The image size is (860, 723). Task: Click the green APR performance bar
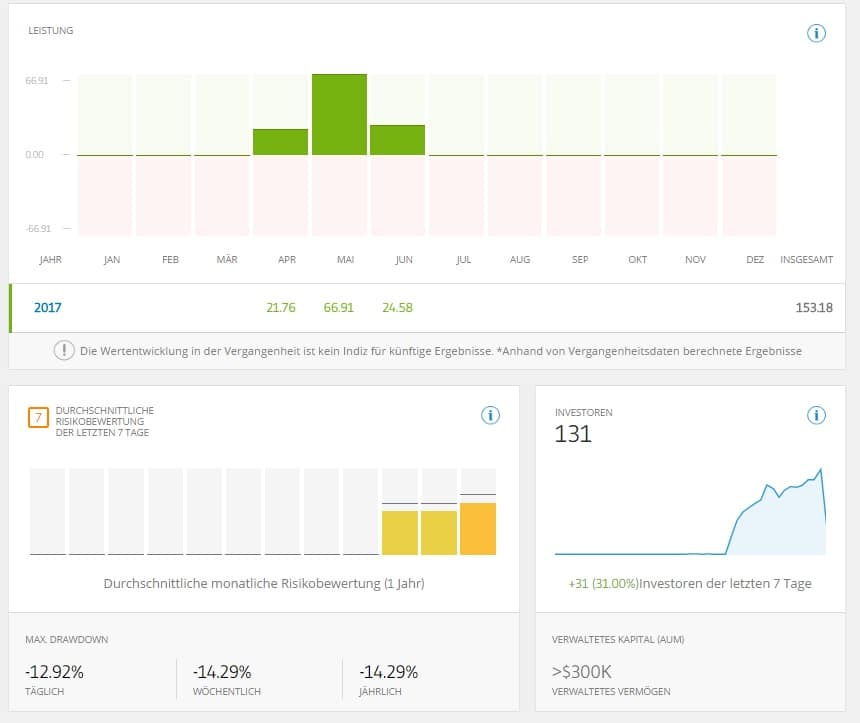tap(280, 142)
